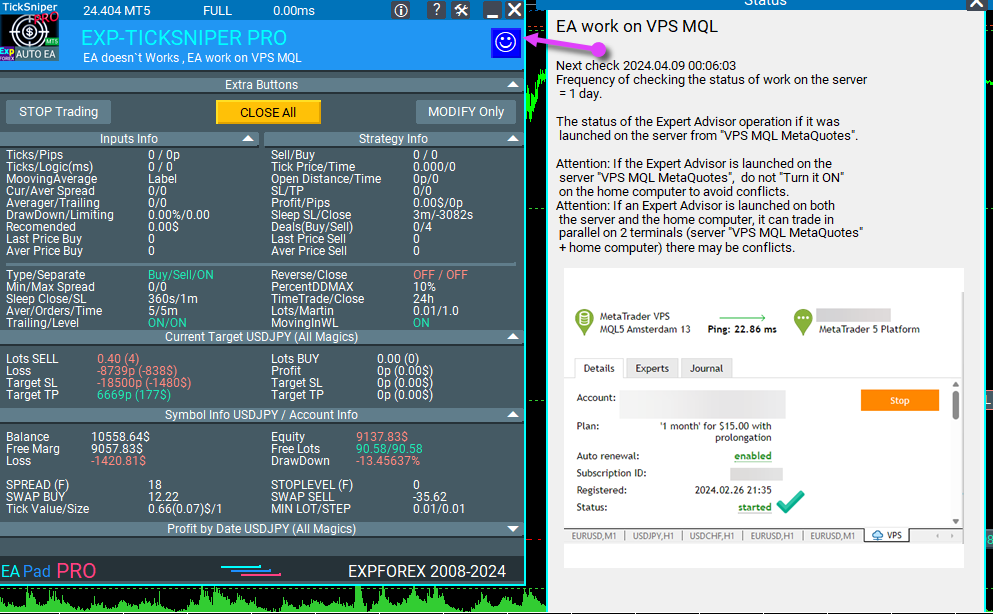Click the VPS details vertical scrollbar
Screen dimensions: 993x614
(x=956, y=452)
